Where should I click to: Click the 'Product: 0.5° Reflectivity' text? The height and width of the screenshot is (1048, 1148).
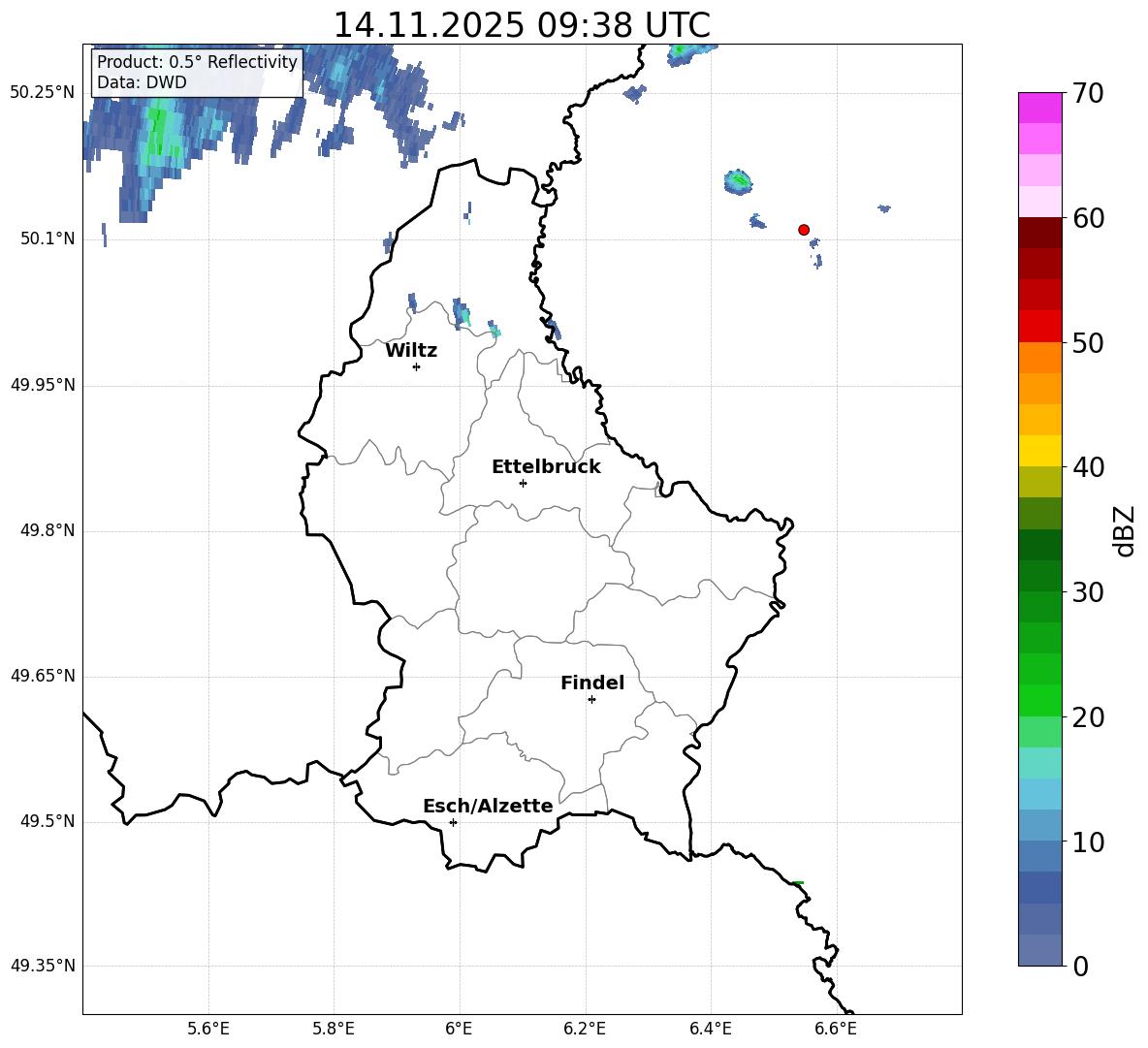coord(197,61)
